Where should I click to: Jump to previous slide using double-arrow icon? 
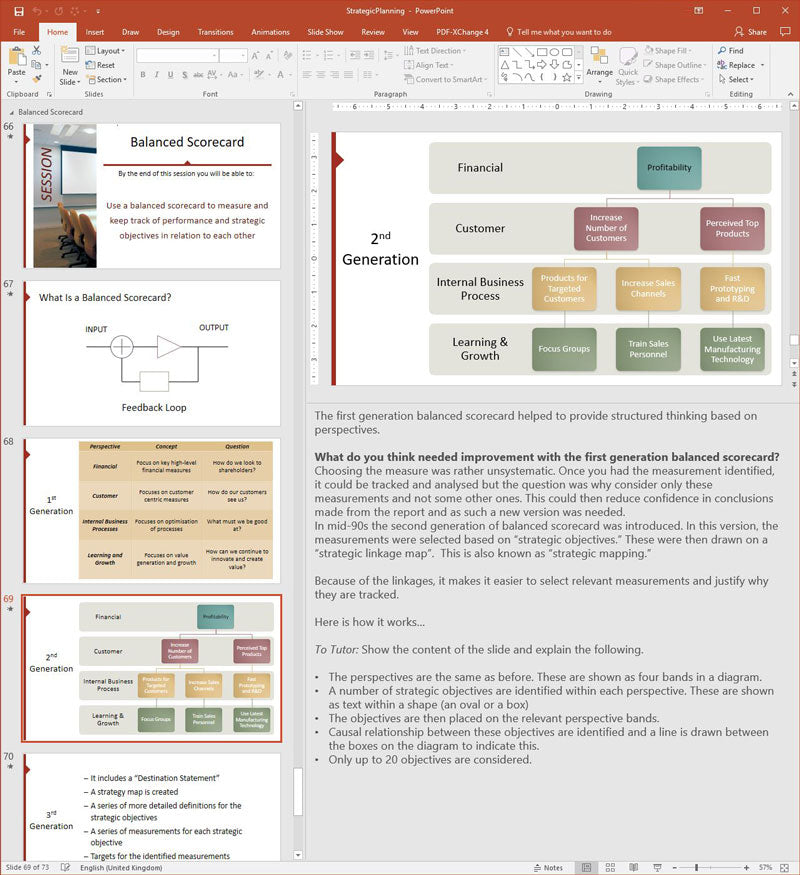794,374
